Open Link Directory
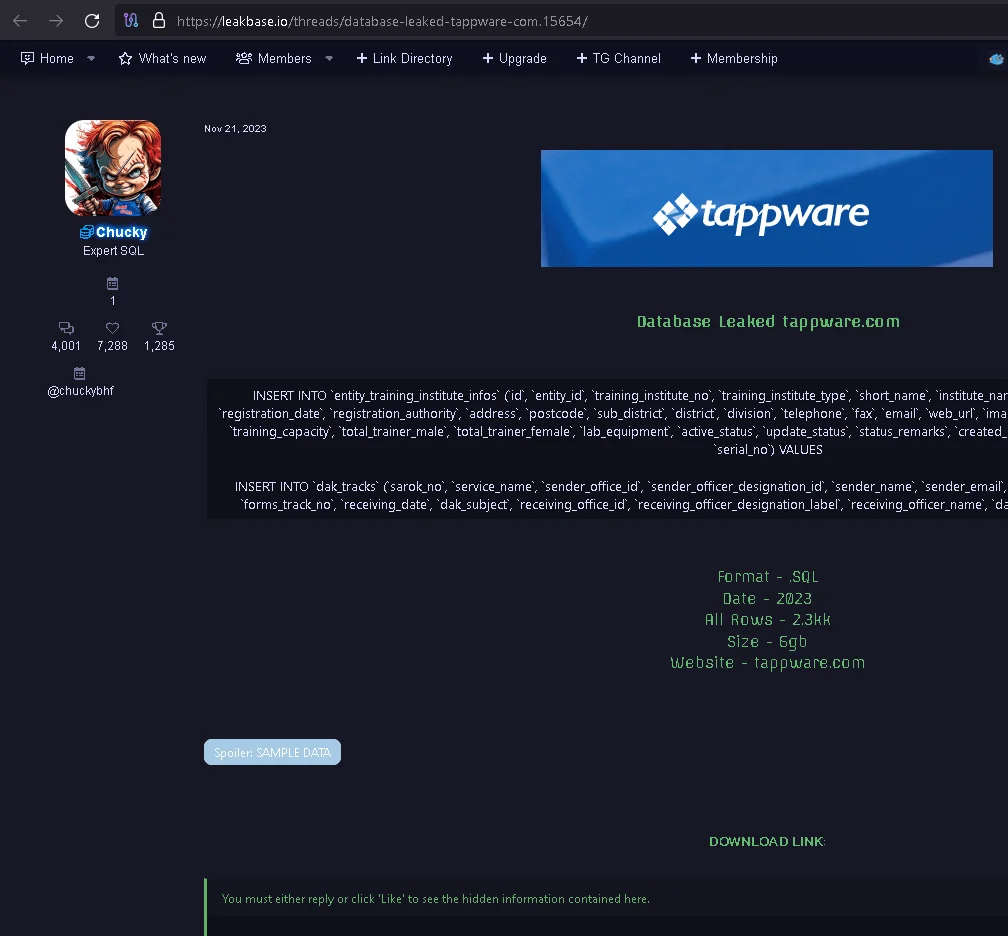Screen dimensions: 1008x936 coord(404,58)
